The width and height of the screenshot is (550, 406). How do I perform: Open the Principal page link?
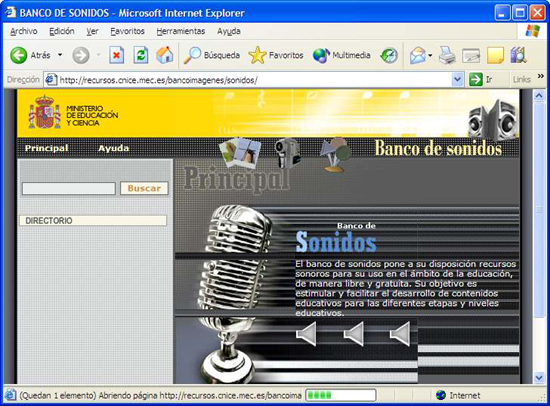point(46,148)
